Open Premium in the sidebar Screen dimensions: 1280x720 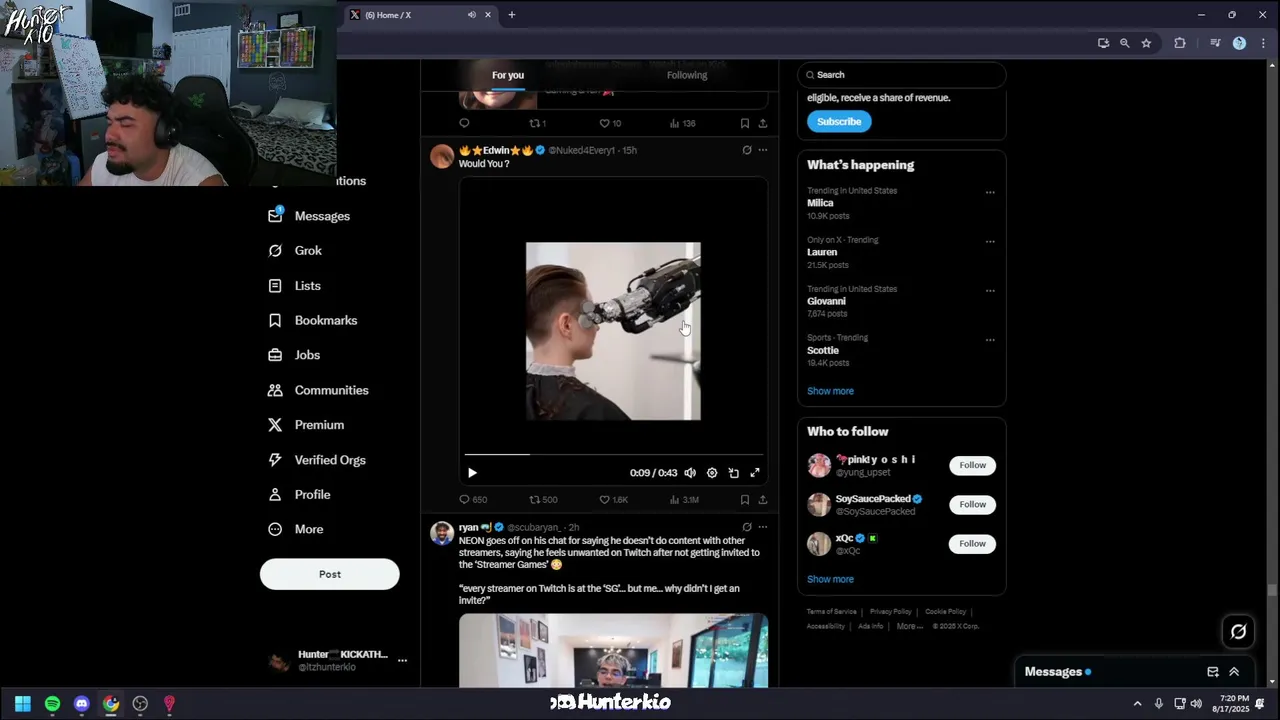click(306, 425)
